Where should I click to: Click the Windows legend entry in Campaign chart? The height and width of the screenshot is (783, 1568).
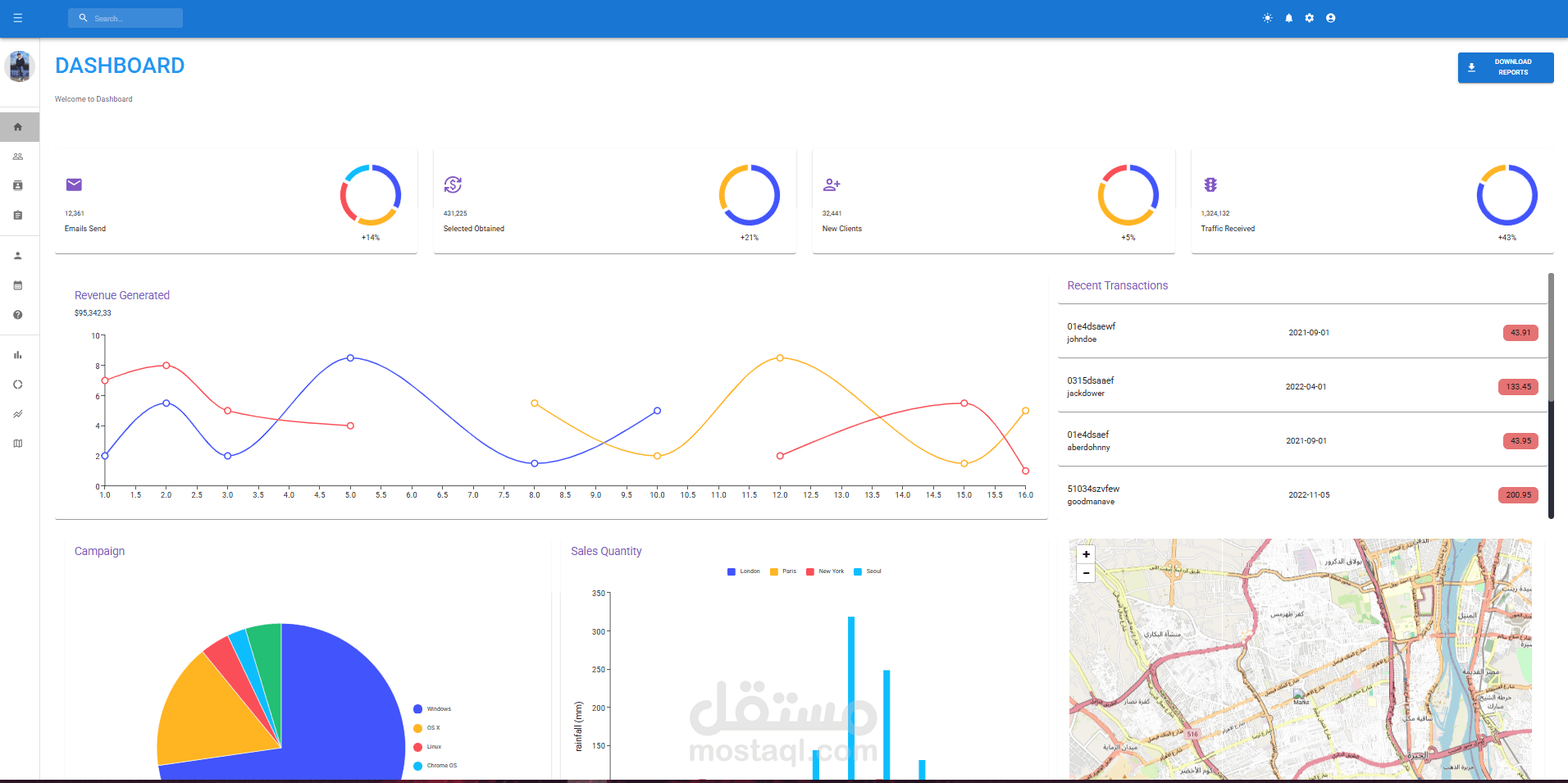[x=432, y=709]
